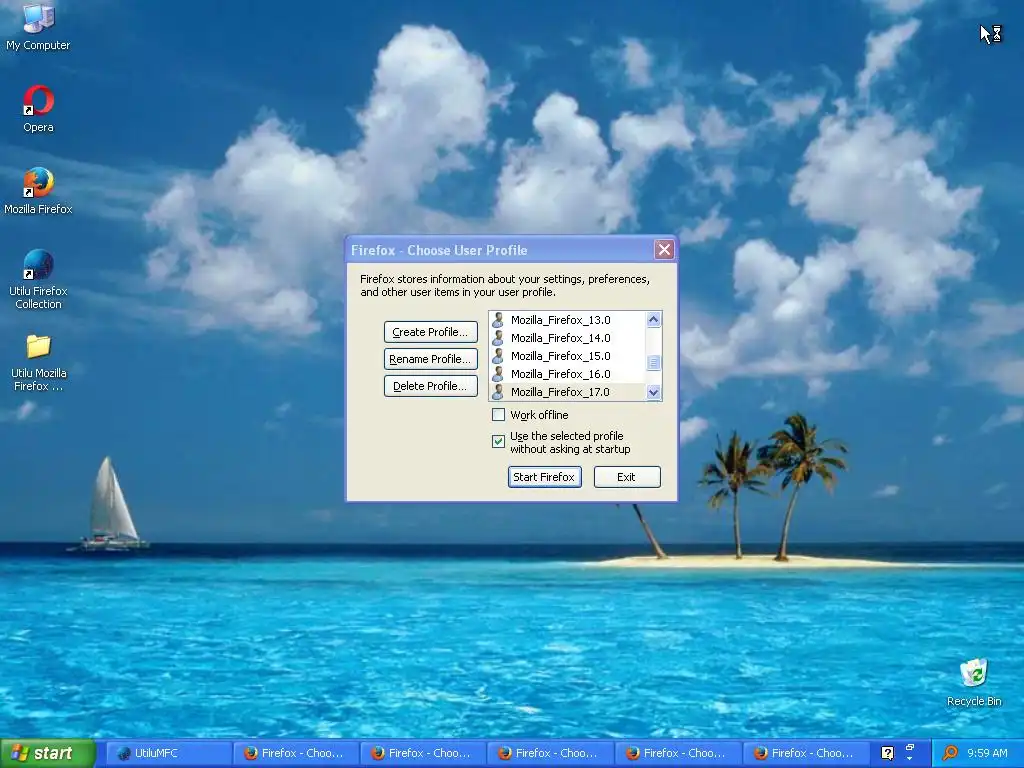Image resolution: width=1024 pixels, height=768 pixels.
Task: Select the Mozilla_Firefox_13.0 profile
Action: 567,320
